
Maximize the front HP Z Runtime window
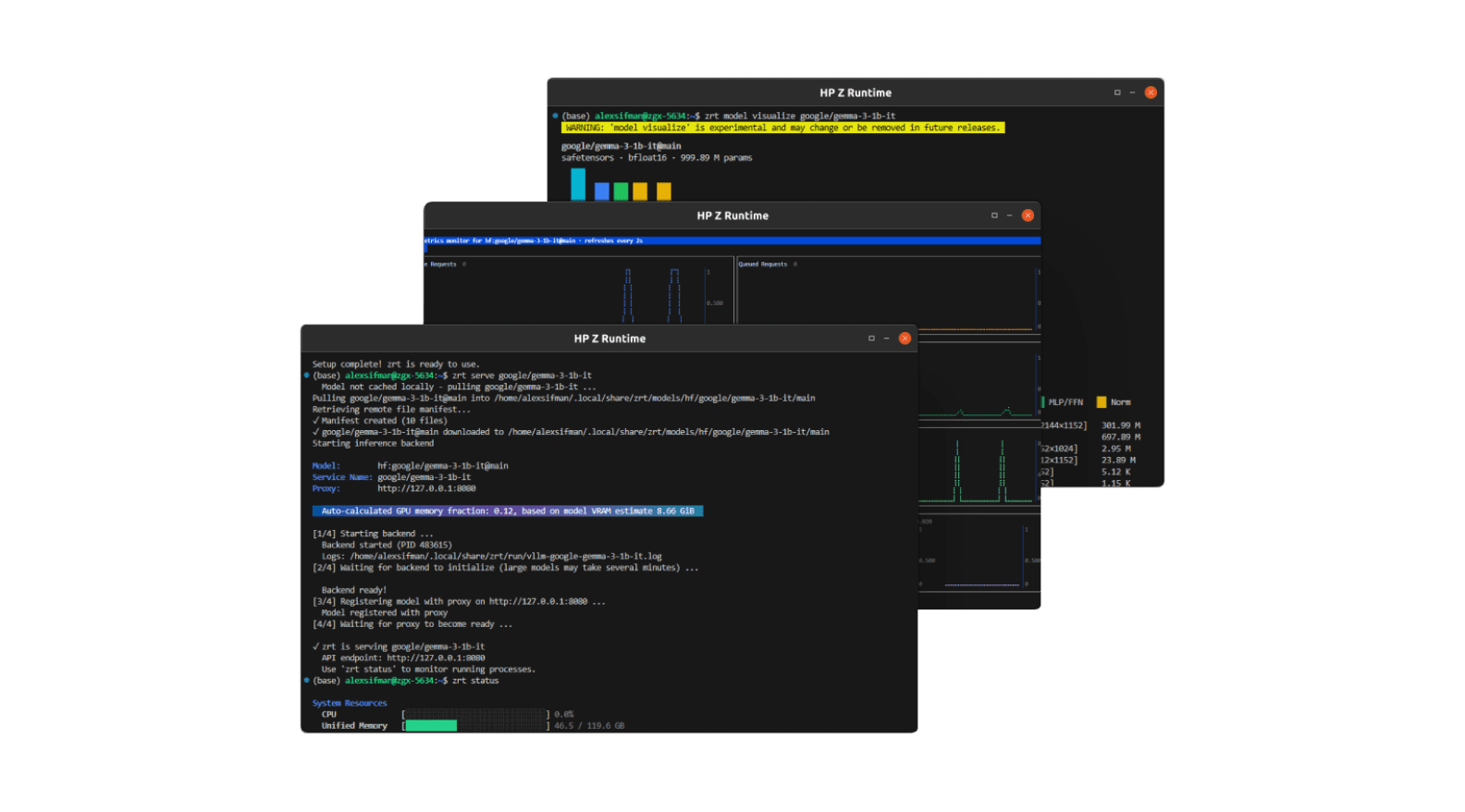(x=871, y=338)
